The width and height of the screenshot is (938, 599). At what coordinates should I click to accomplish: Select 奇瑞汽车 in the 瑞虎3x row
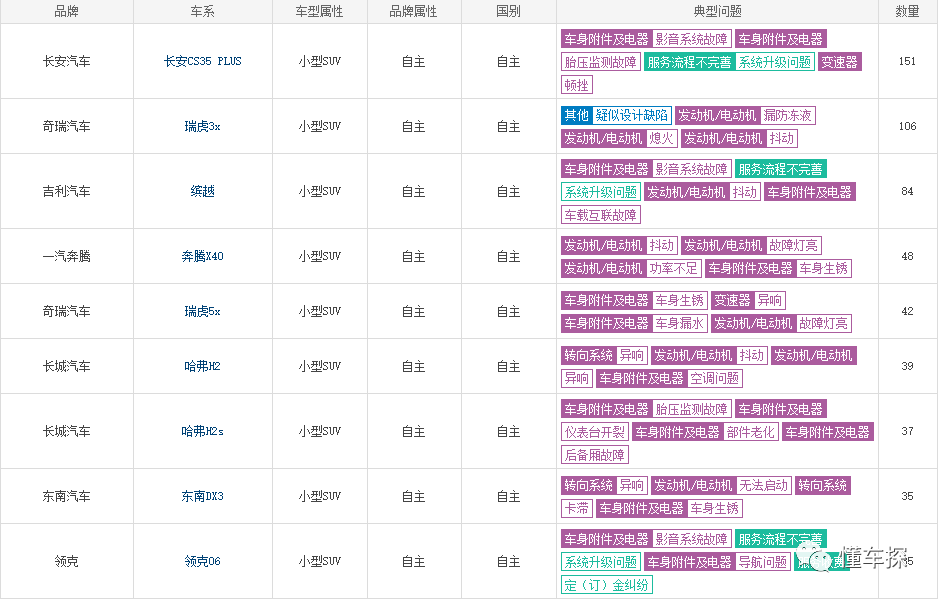[x=66, y=126]
